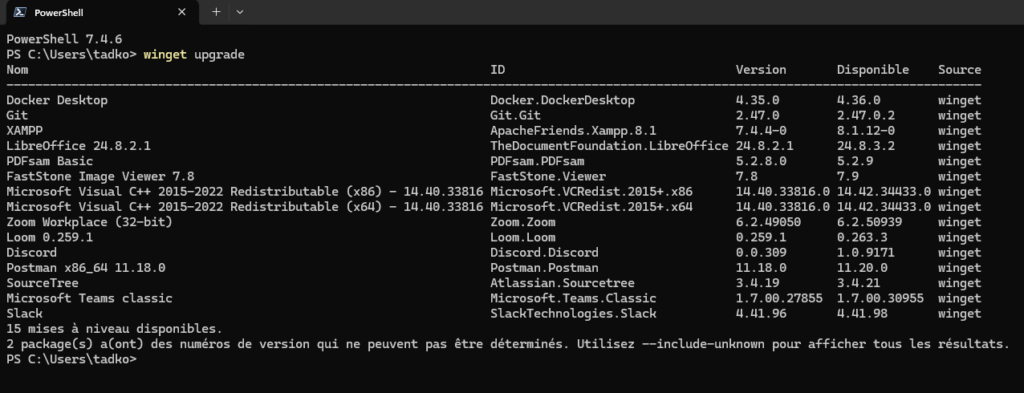This screenshot has height=393, width=1024.
Task: Click the Microsoft Teams classic row name
Action: [89, 298]
